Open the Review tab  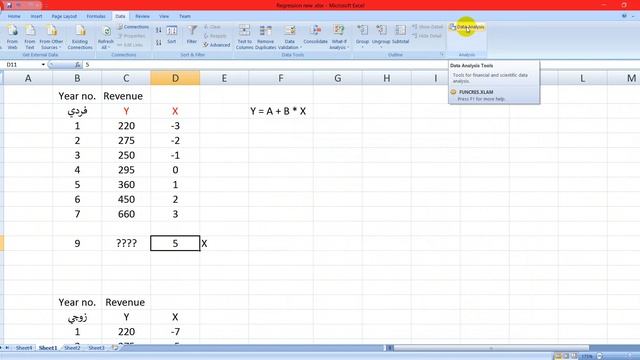point(142,16)
